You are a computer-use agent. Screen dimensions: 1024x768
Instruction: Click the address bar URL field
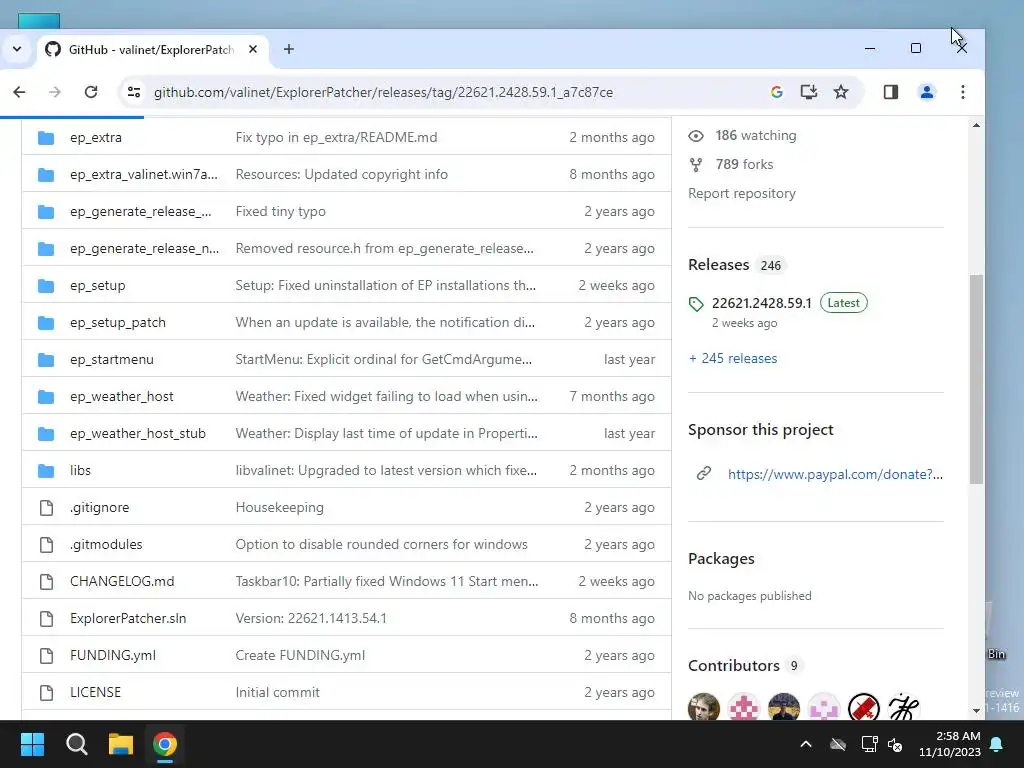[383, 92]
